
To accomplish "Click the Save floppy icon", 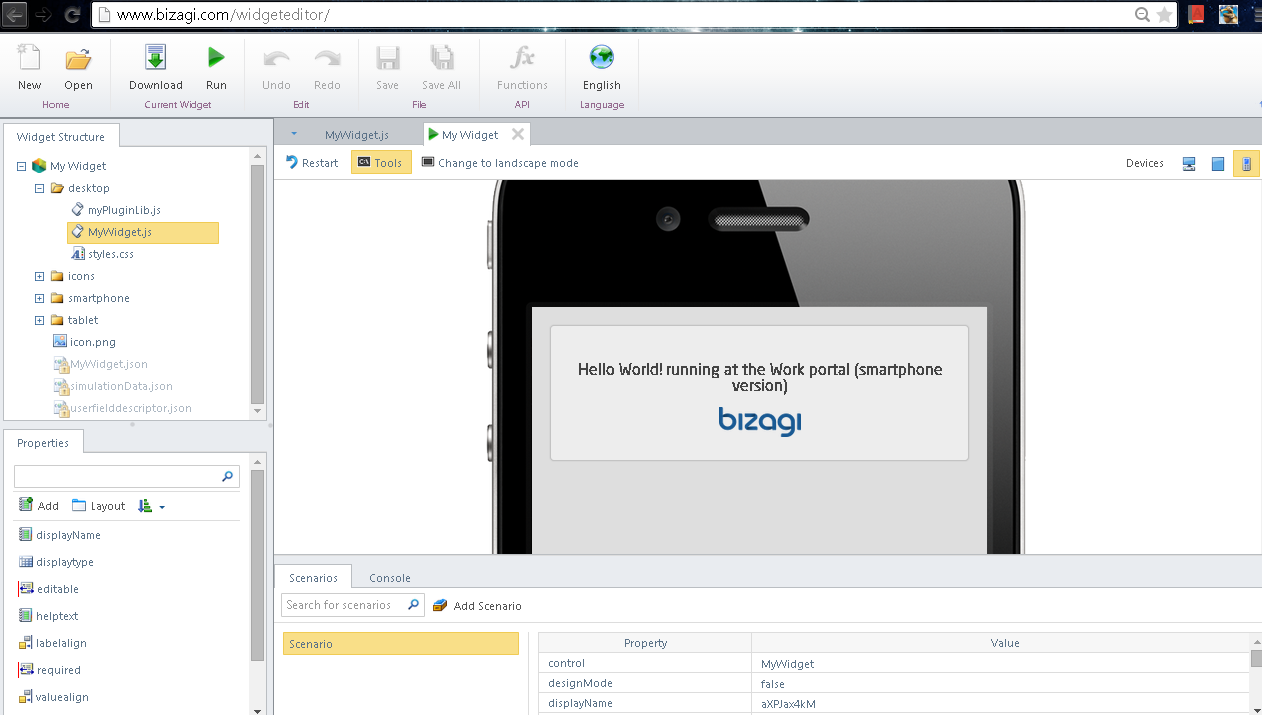I will pyautogui.click(x=388, y=58).
